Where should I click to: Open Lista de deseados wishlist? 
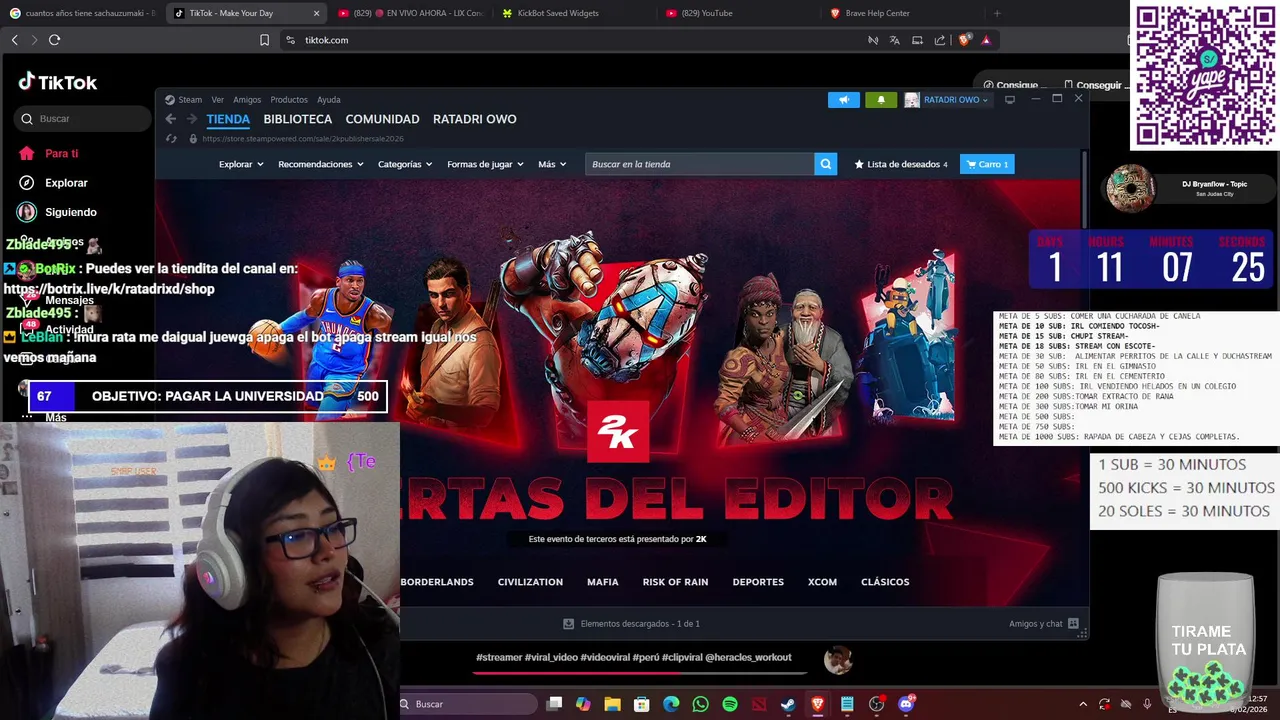point(901,164)
